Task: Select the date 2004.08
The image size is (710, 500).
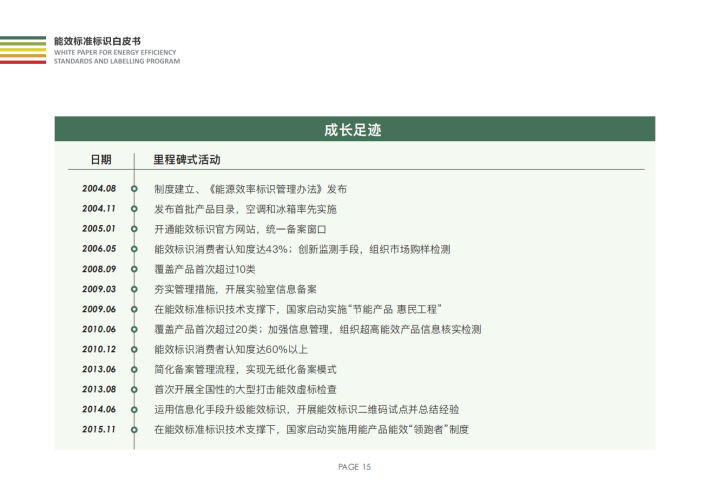Action: coord(99,188)
